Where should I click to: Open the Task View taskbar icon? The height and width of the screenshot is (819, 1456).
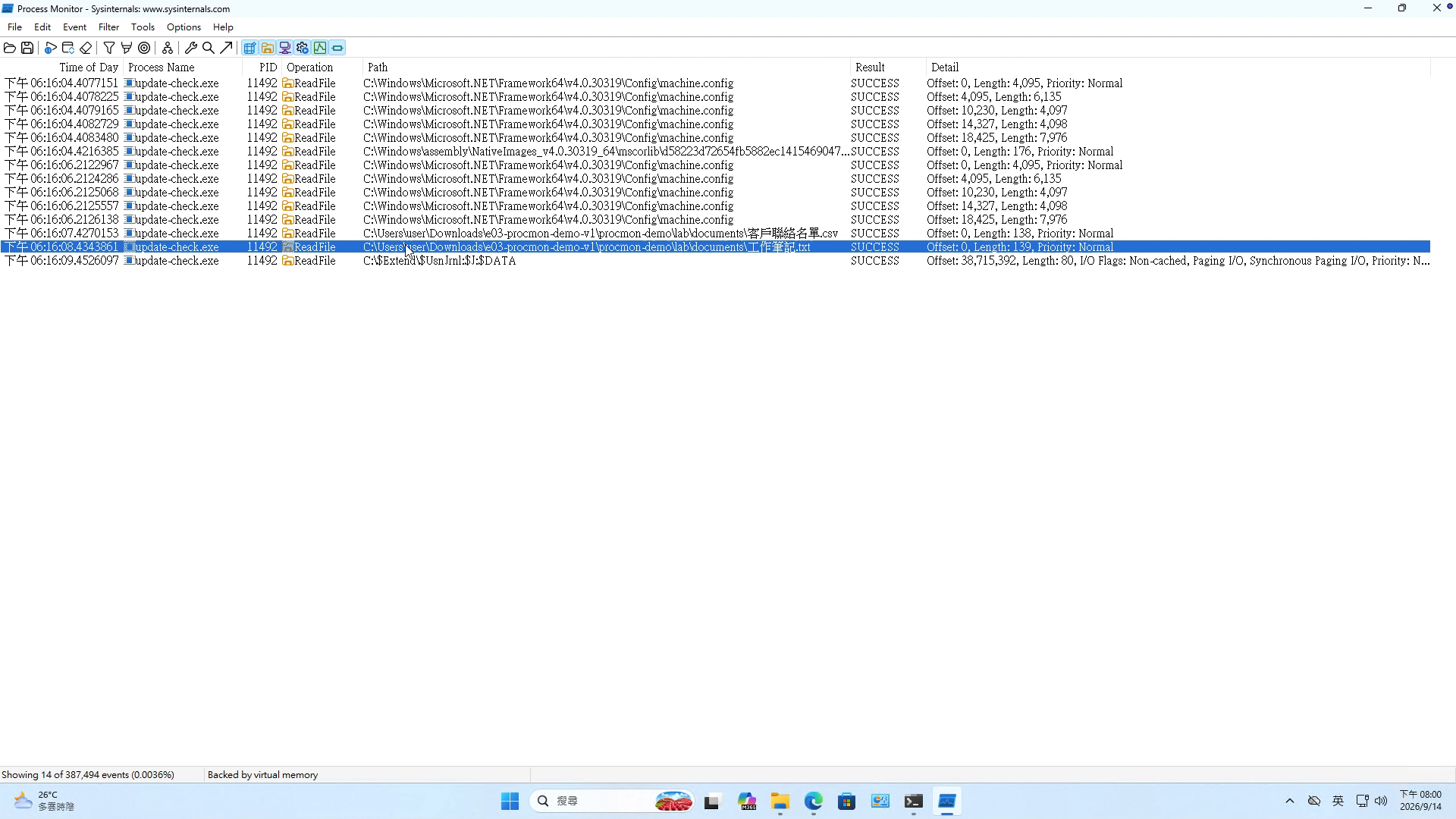click(712, 802)
